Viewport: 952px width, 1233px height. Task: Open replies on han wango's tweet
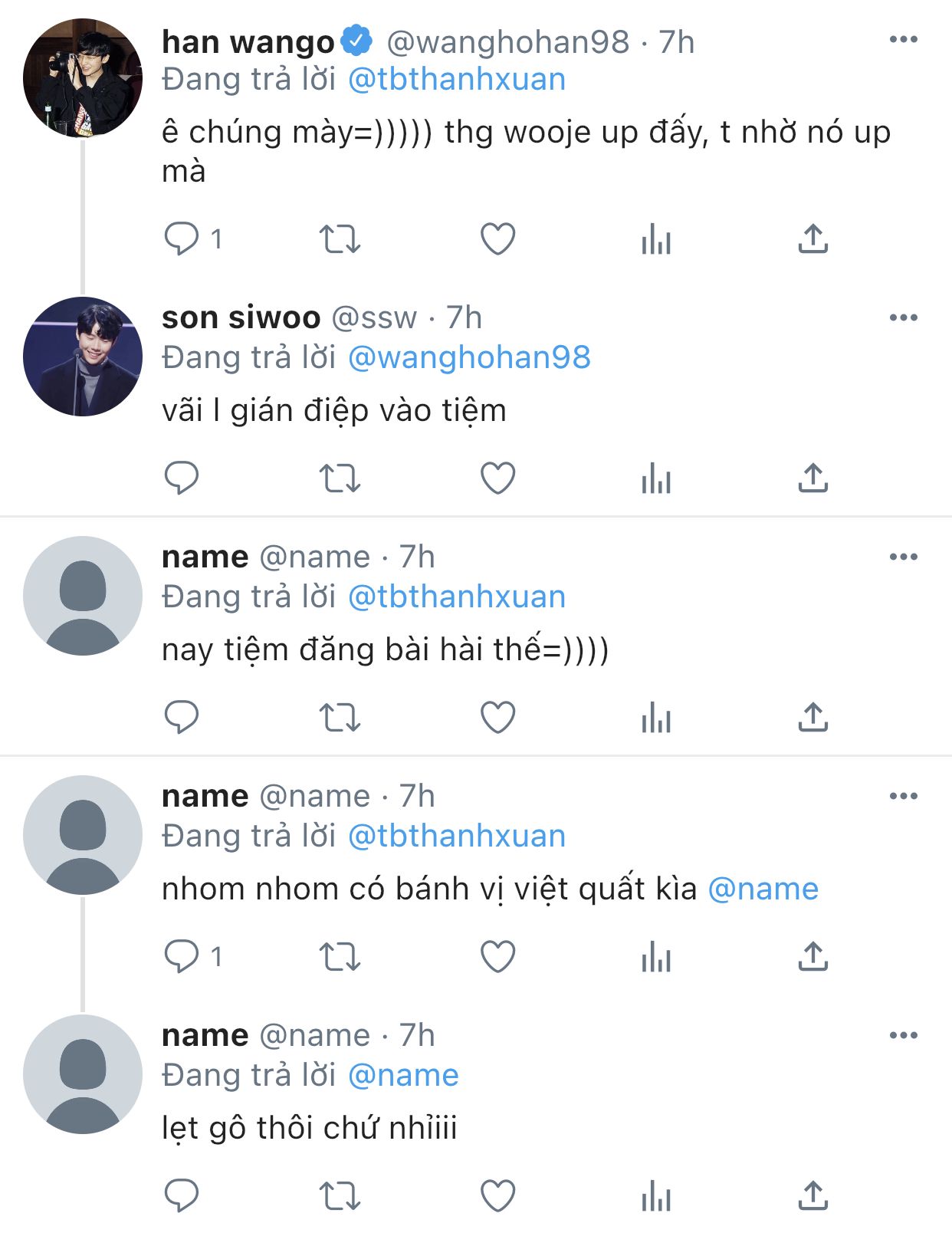click(182, 239)
